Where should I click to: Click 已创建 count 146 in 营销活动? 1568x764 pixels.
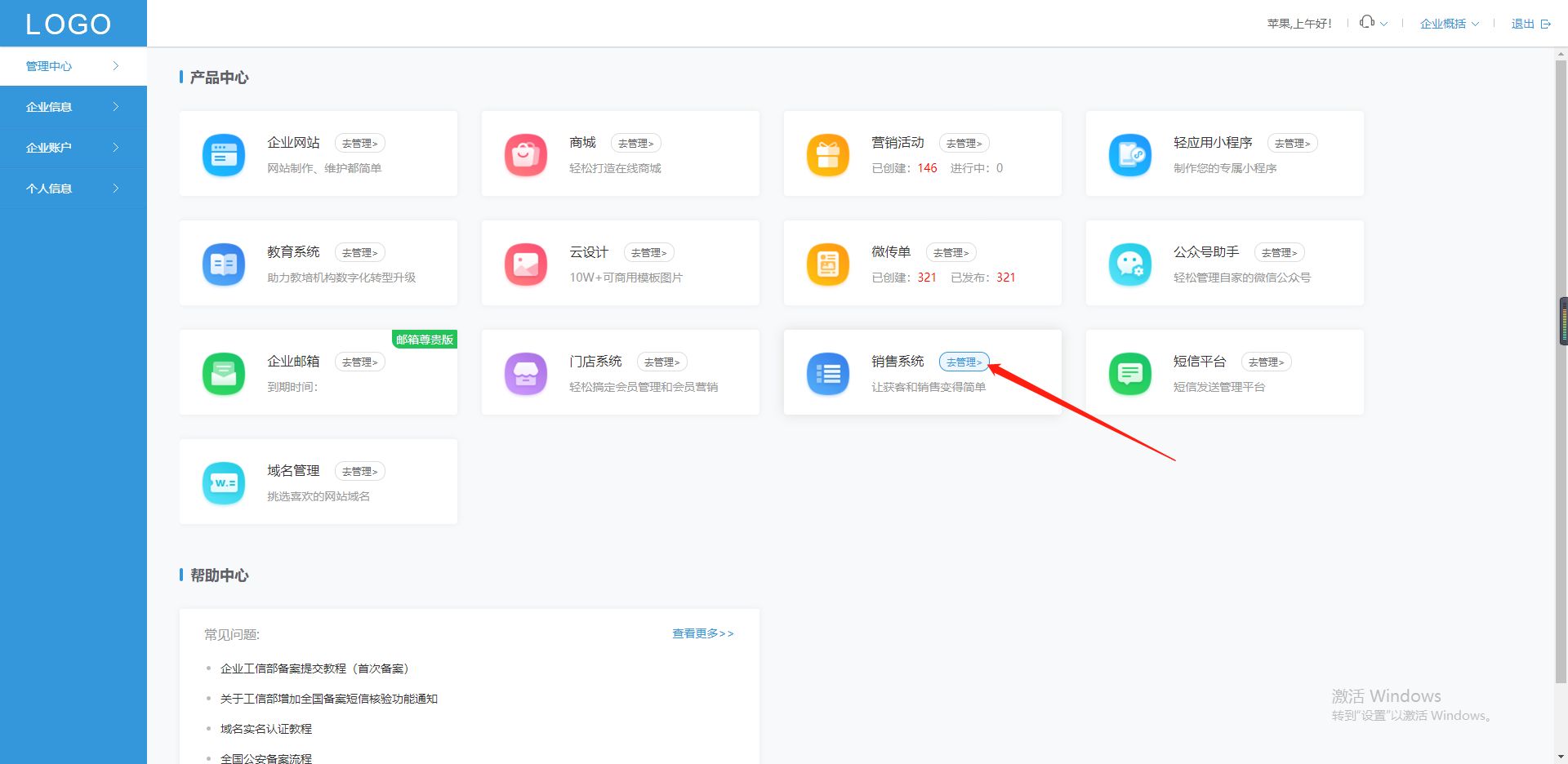[x=927, y=168]
